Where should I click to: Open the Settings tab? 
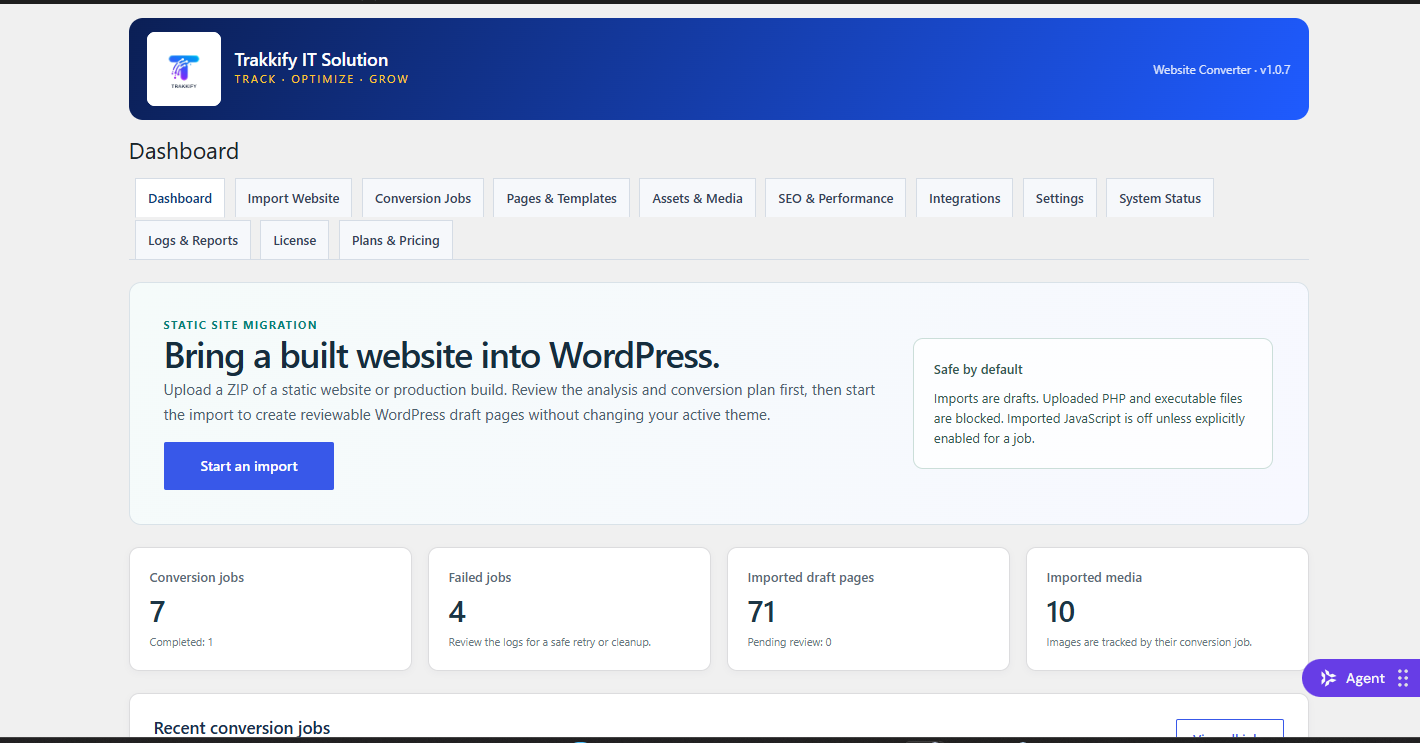coord(1060,198)
